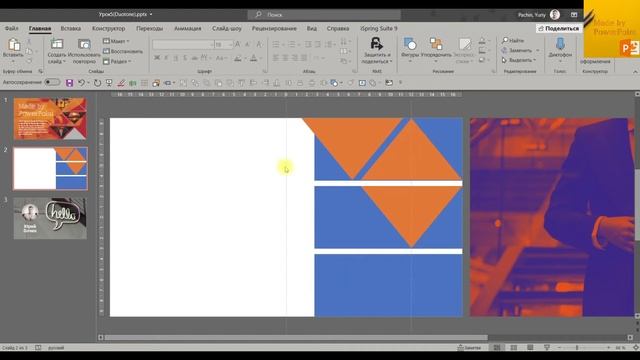The width and height of the screenshot is (640, 360).
Task: Click the Undo arrow icon
Action: coord(81,83)
